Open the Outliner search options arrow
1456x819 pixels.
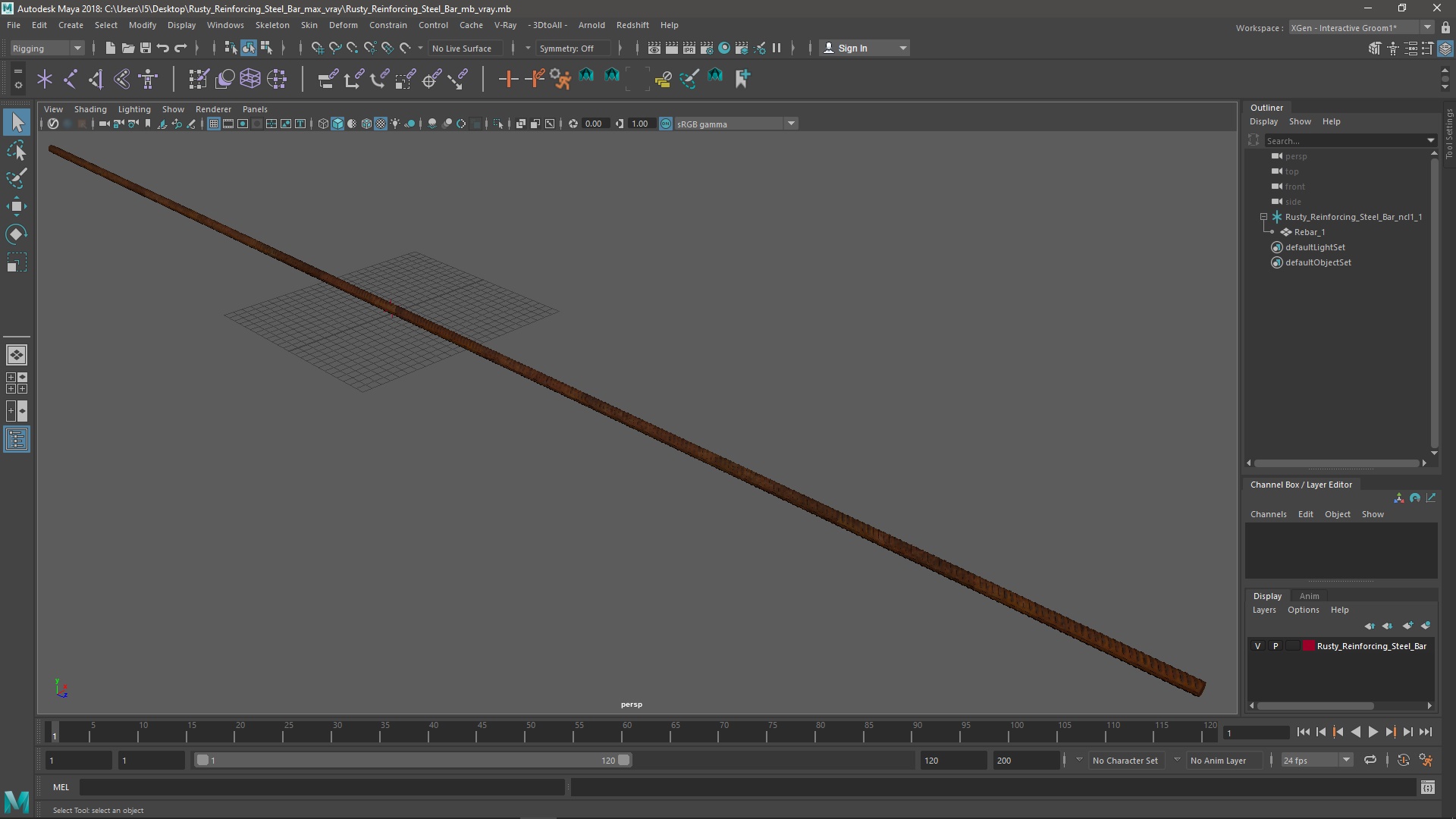pos(1431,140)
